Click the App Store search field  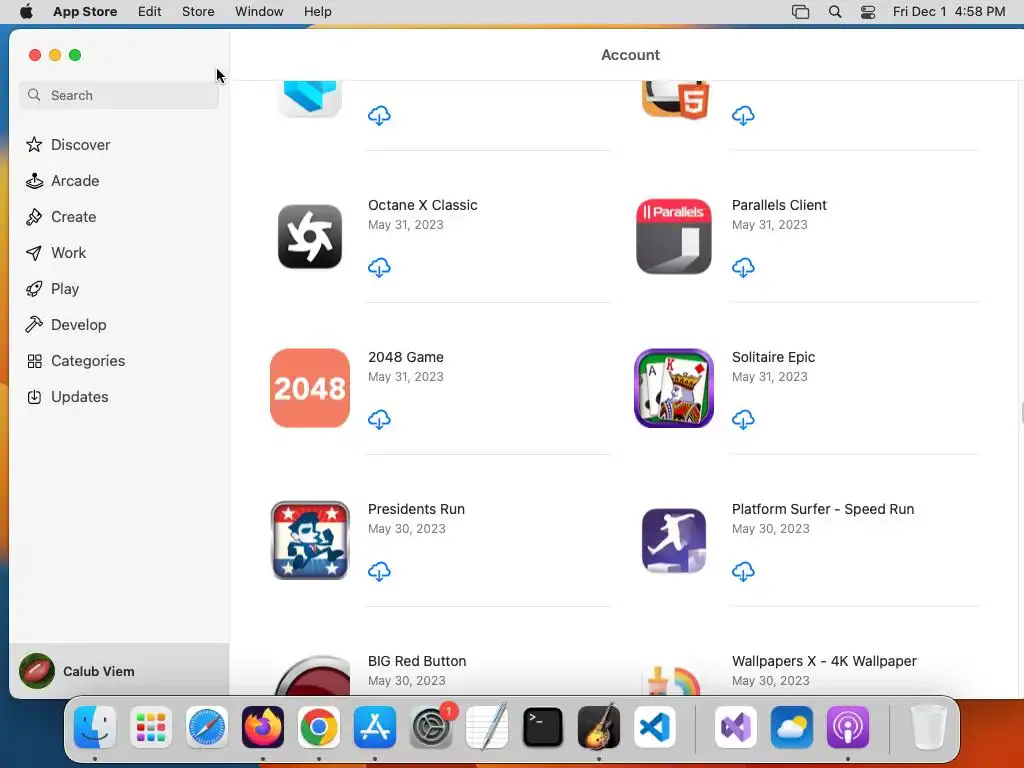pyautogui.click(x=119, y=95)
